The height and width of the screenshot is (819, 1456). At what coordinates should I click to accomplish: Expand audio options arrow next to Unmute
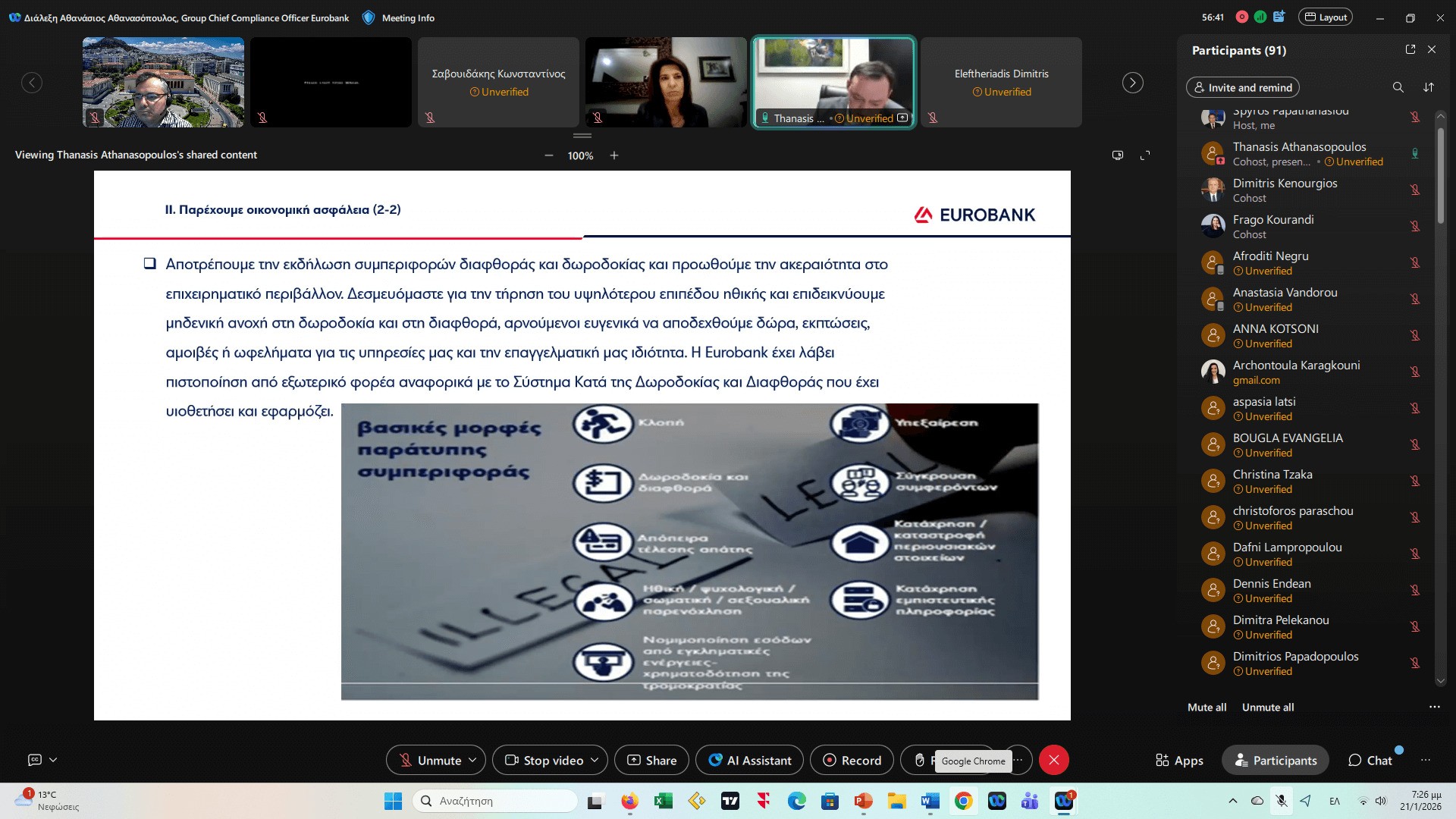pos(473,760)
